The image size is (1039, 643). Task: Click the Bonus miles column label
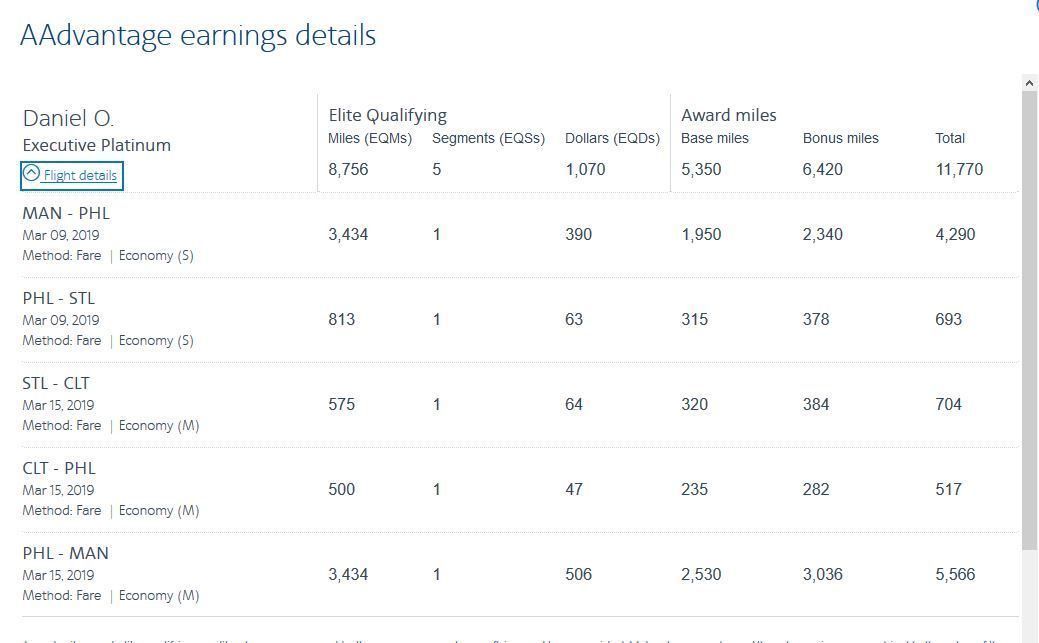[841, 139]
